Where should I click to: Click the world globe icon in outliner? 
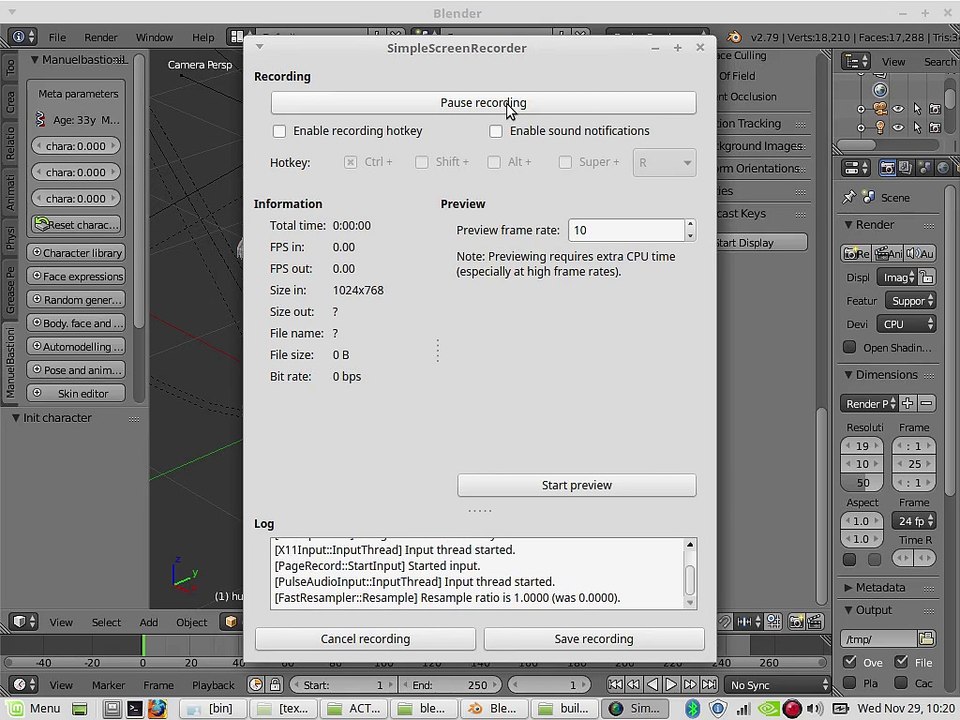point(880,90)
